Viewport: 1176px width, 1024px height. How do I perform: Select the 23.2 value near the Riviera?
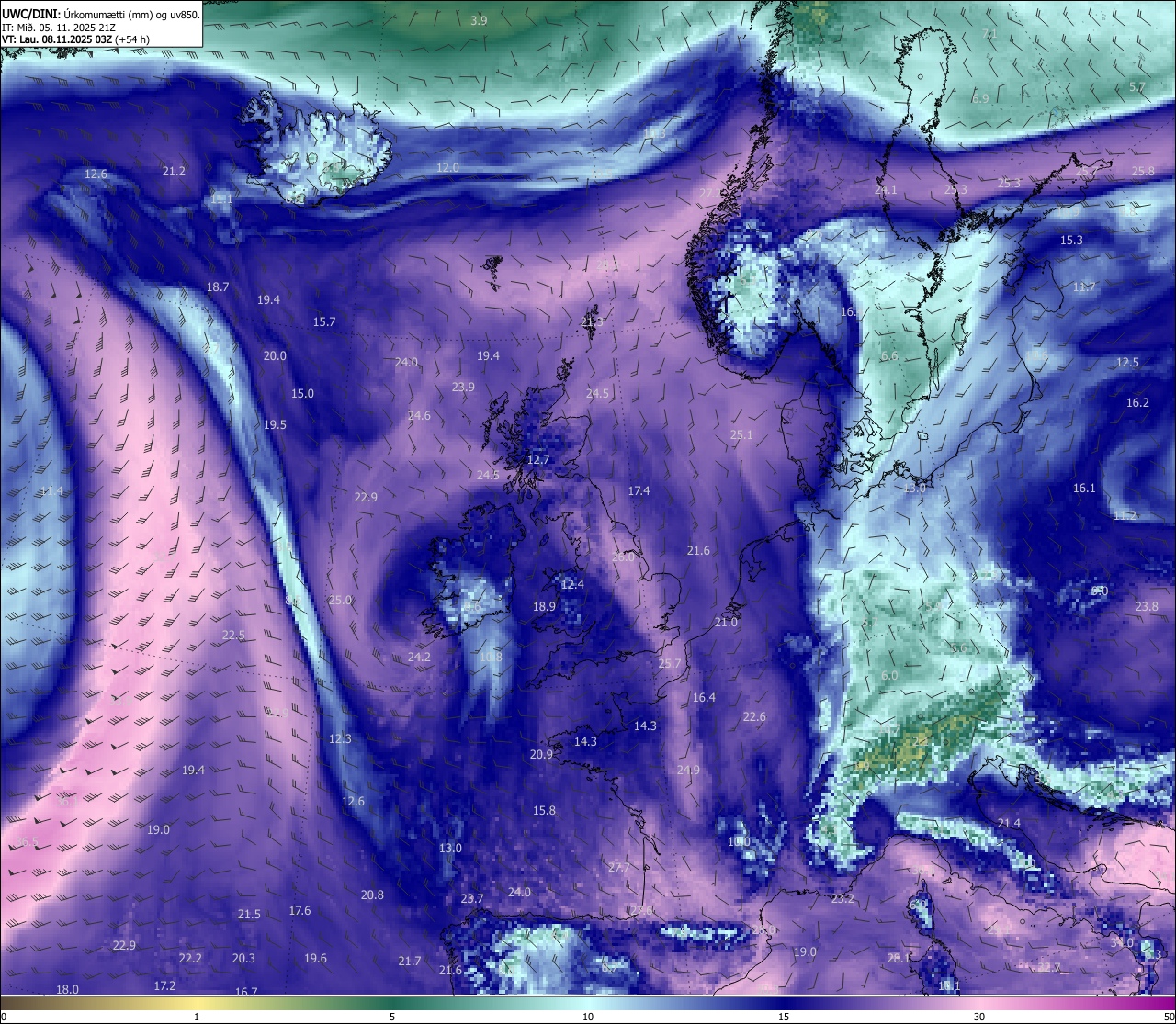(x=842, y=898)
